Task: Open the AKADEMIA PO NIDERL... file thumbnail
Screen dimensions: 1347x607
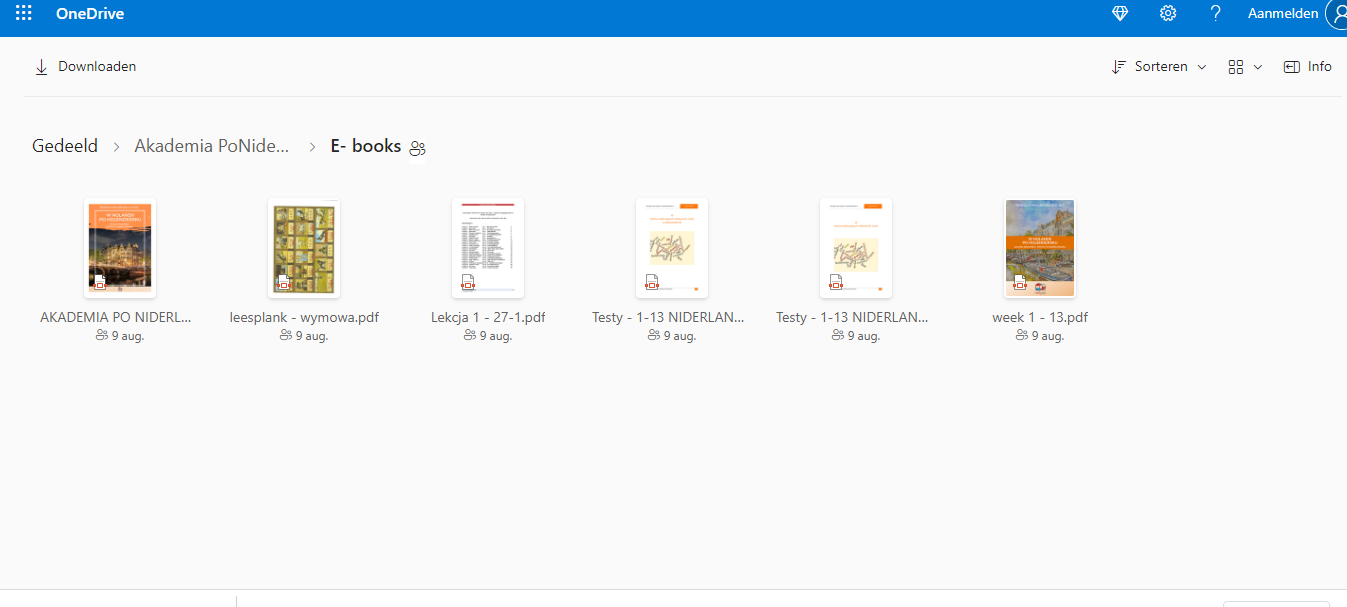Action: (x=120, y=248)
